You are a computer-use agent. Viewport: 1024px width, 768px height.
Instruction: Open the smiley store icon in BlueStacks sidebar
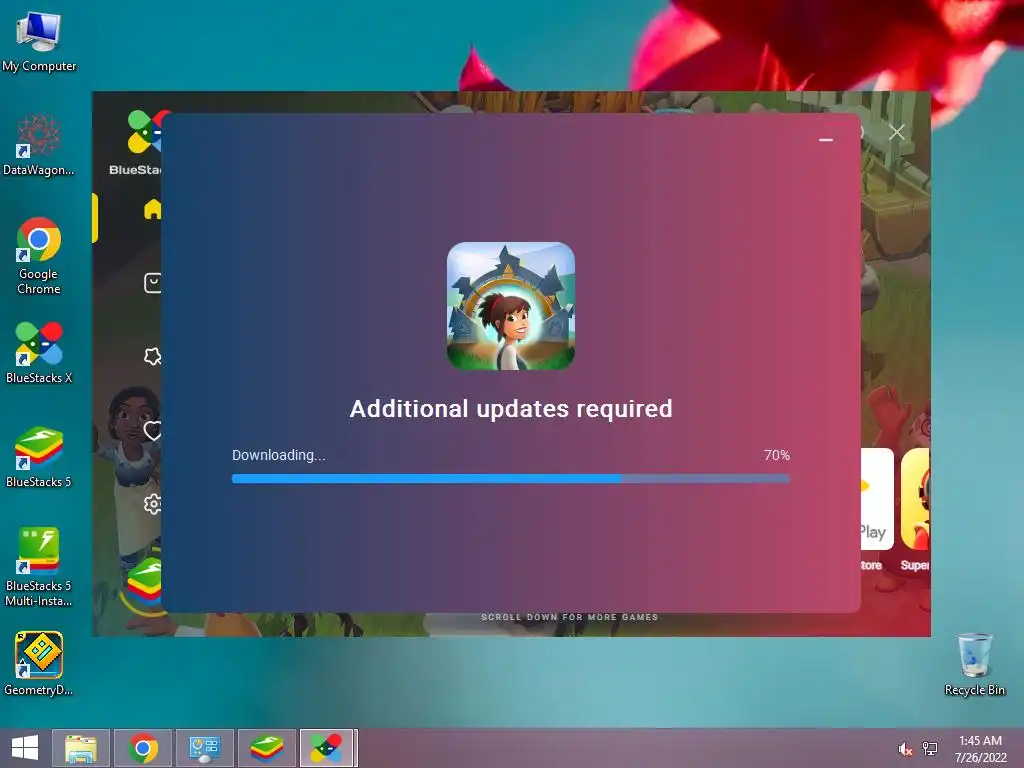tap(153, 283)
